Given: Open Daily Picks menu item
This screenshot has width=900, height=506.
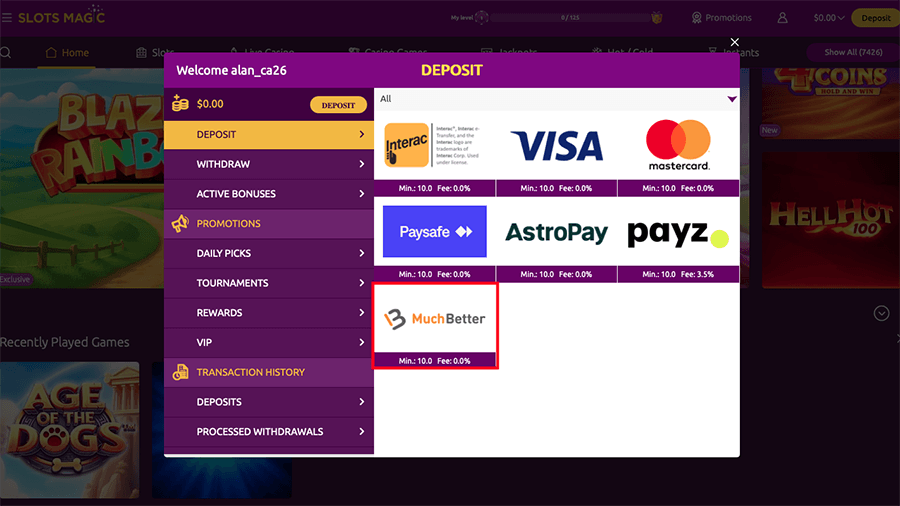Looking at the screenshot, I should pos(269,253).
